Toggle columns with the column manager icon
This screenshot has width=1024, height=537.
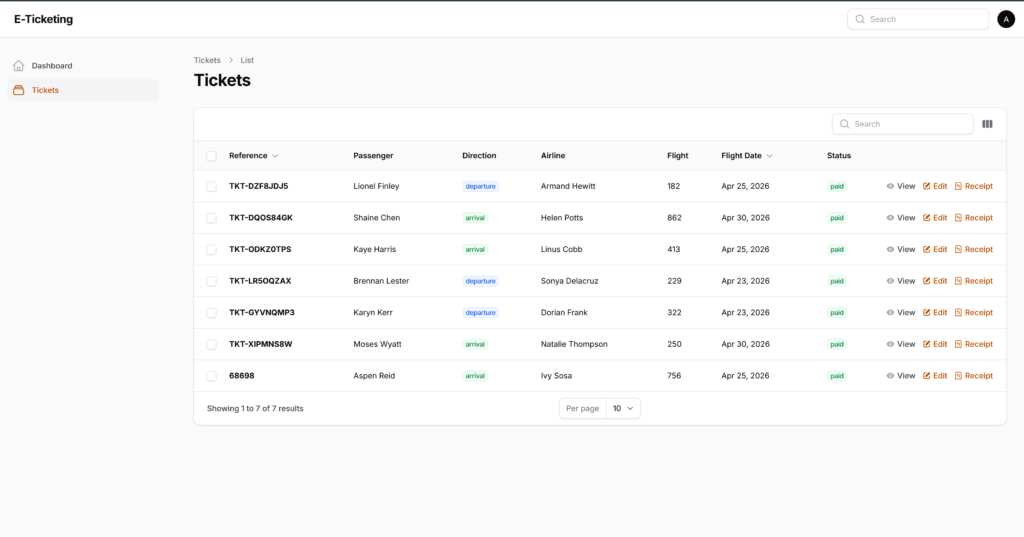pos(987,124)
